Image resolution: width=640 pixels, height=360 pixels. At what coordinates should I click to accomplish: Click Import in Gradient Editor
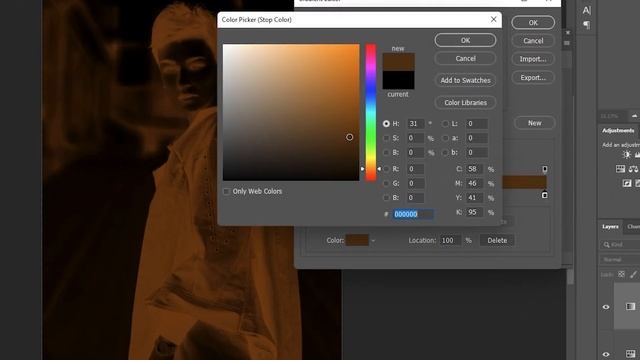pyautogui.click(x=533, y=59)
